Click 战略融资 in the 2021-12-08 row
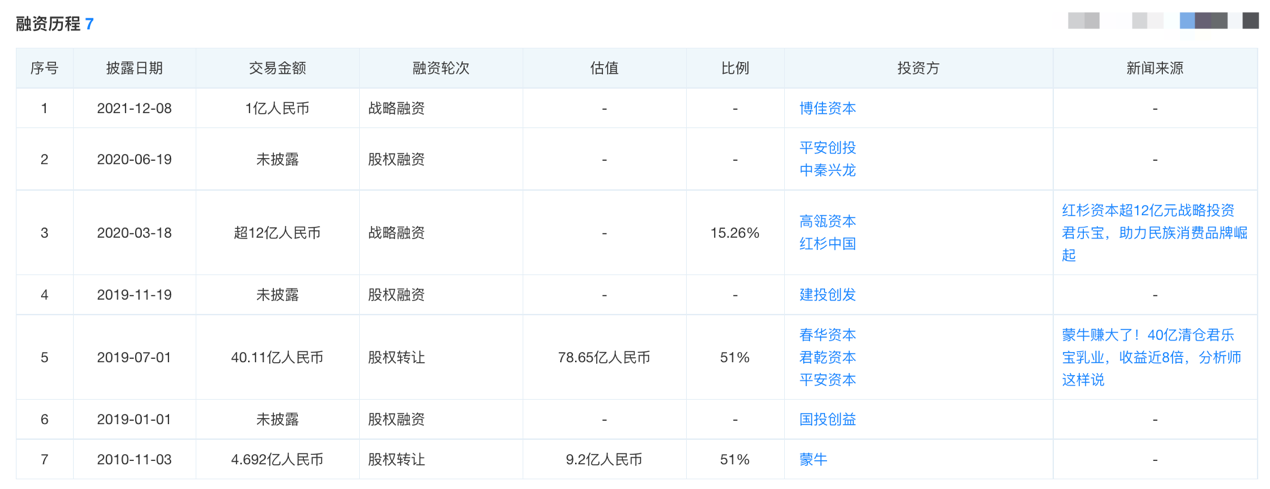The height and width of the screenshot is (489, 1270). [x=396, y=108]
